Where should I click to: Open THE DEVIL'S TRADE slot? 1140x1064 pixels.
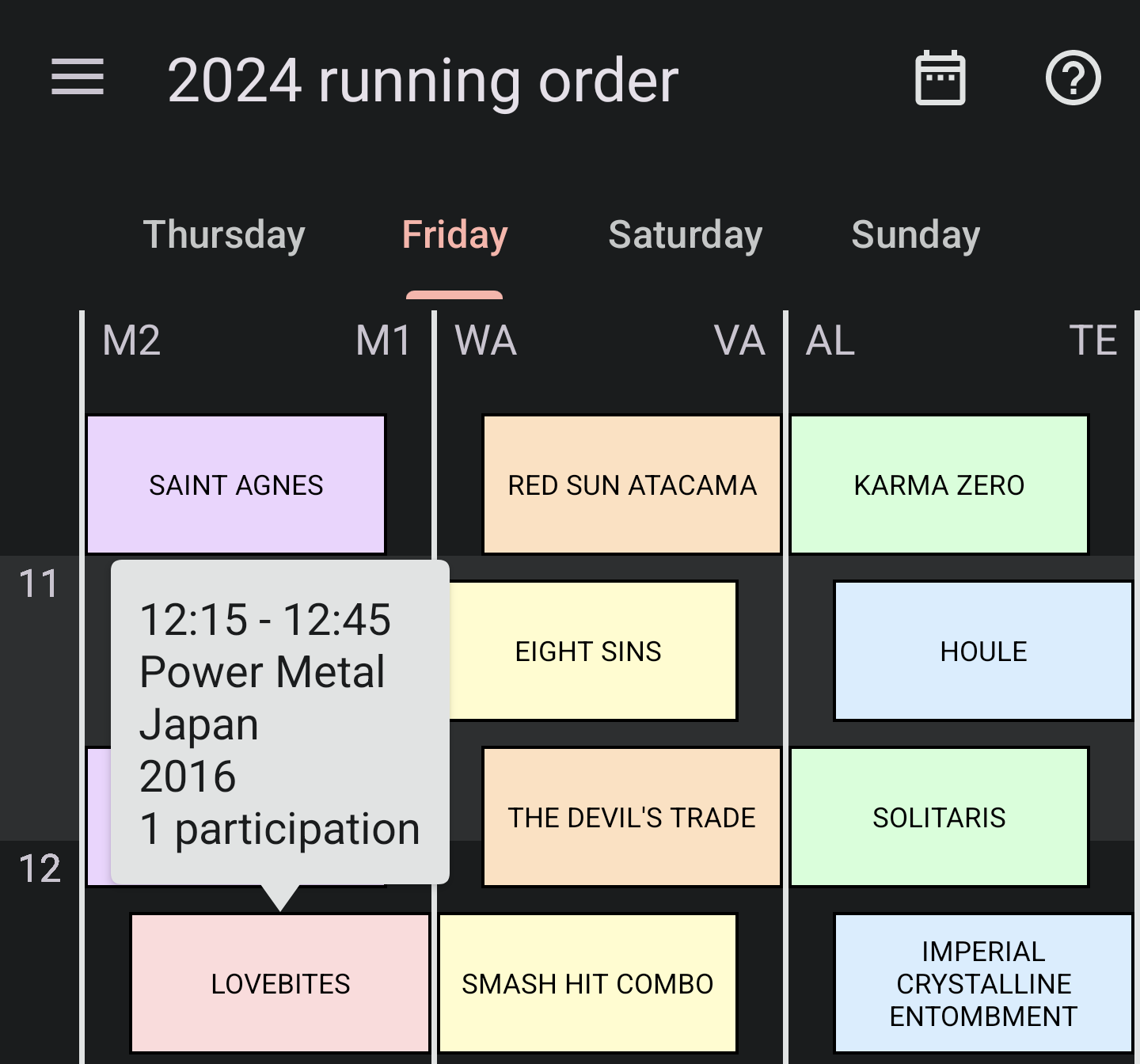(632, 817)
